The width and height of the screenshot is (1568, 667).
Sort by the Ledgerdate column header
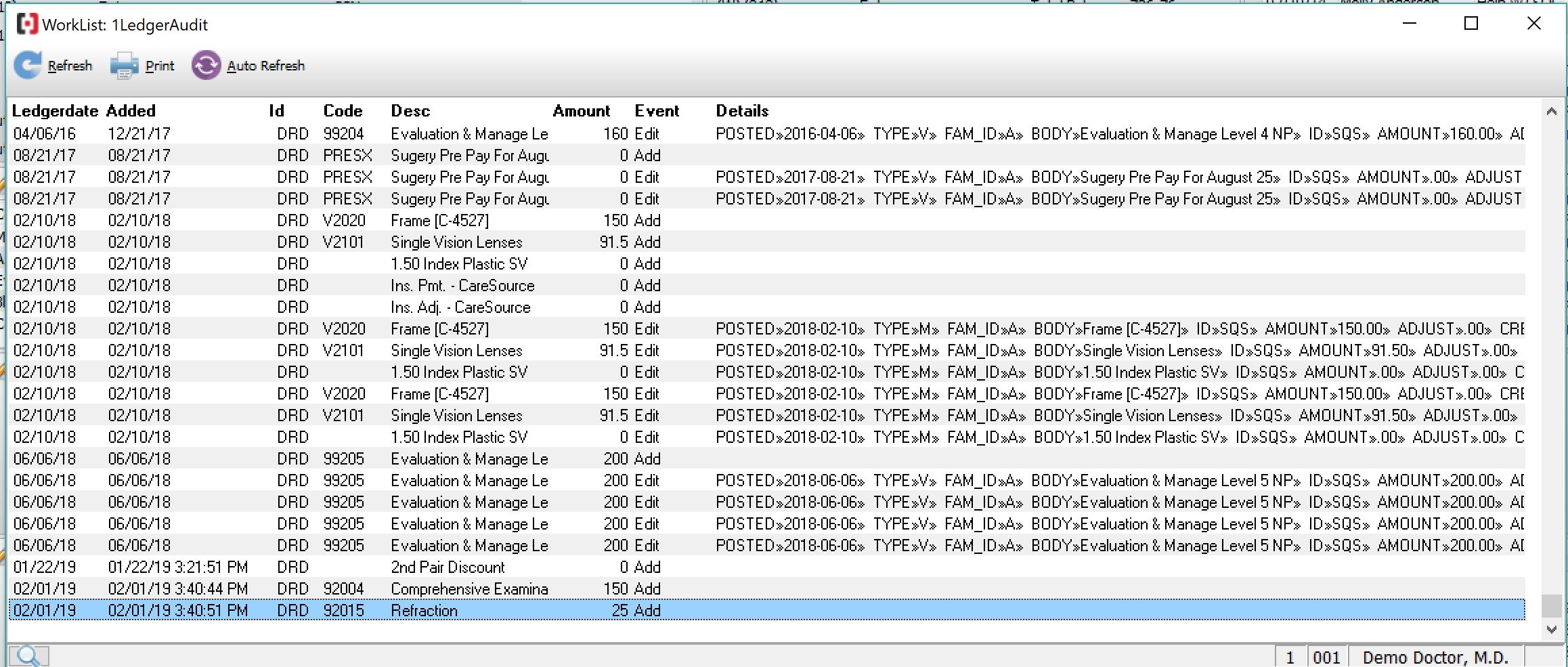pos(55,111)
